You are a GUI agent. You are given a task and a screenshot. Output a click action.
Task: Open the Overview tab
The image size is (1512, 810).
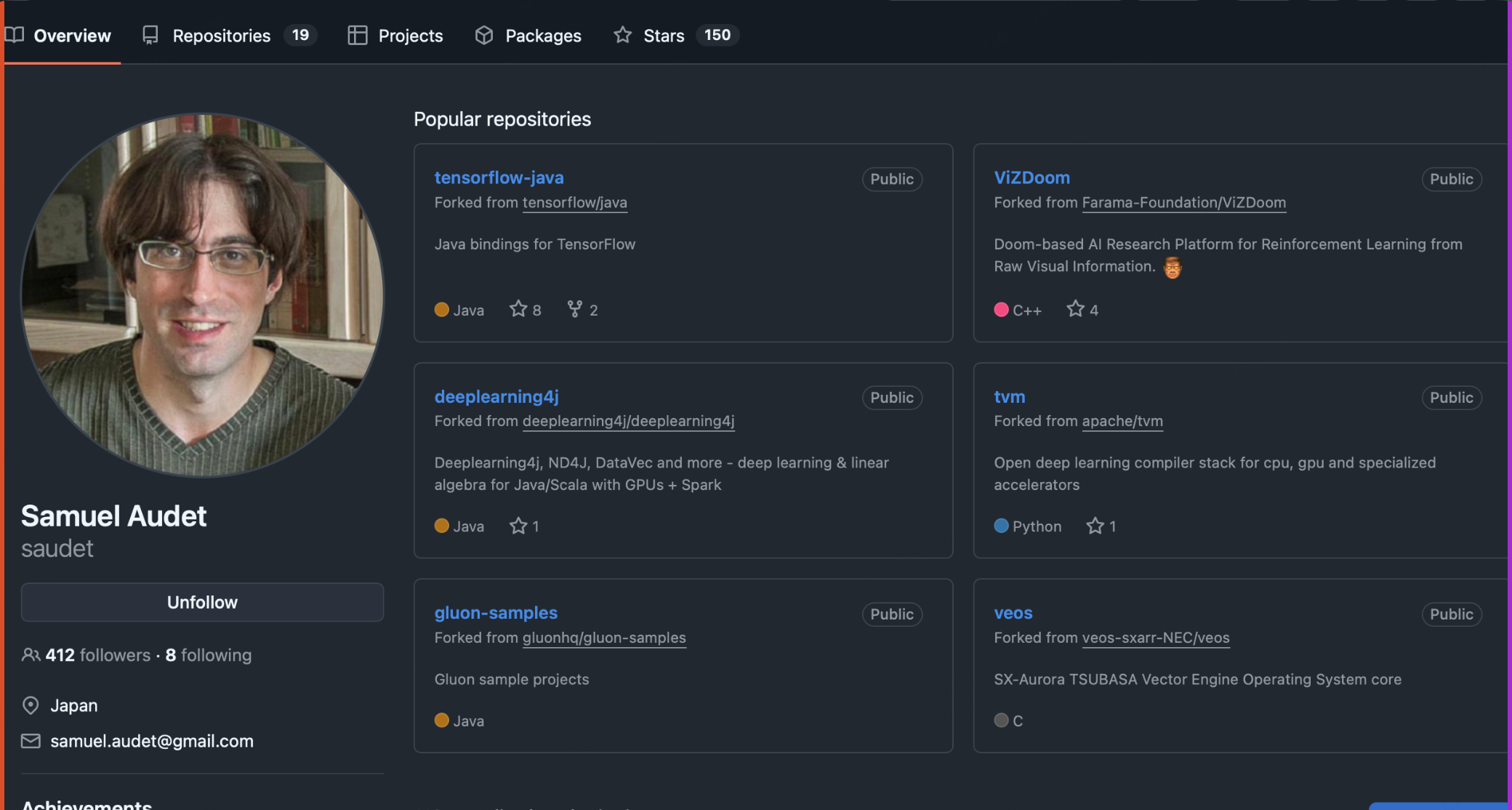pos(58,35)
